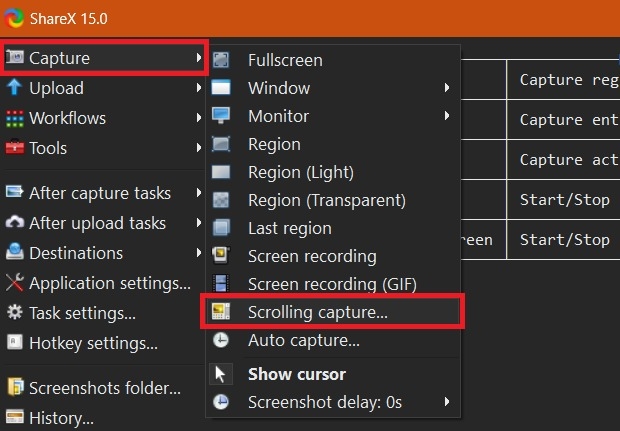Click the Screen recording (GIF) film icon
Screen dimensions: 620x431
tap(221, 284)
